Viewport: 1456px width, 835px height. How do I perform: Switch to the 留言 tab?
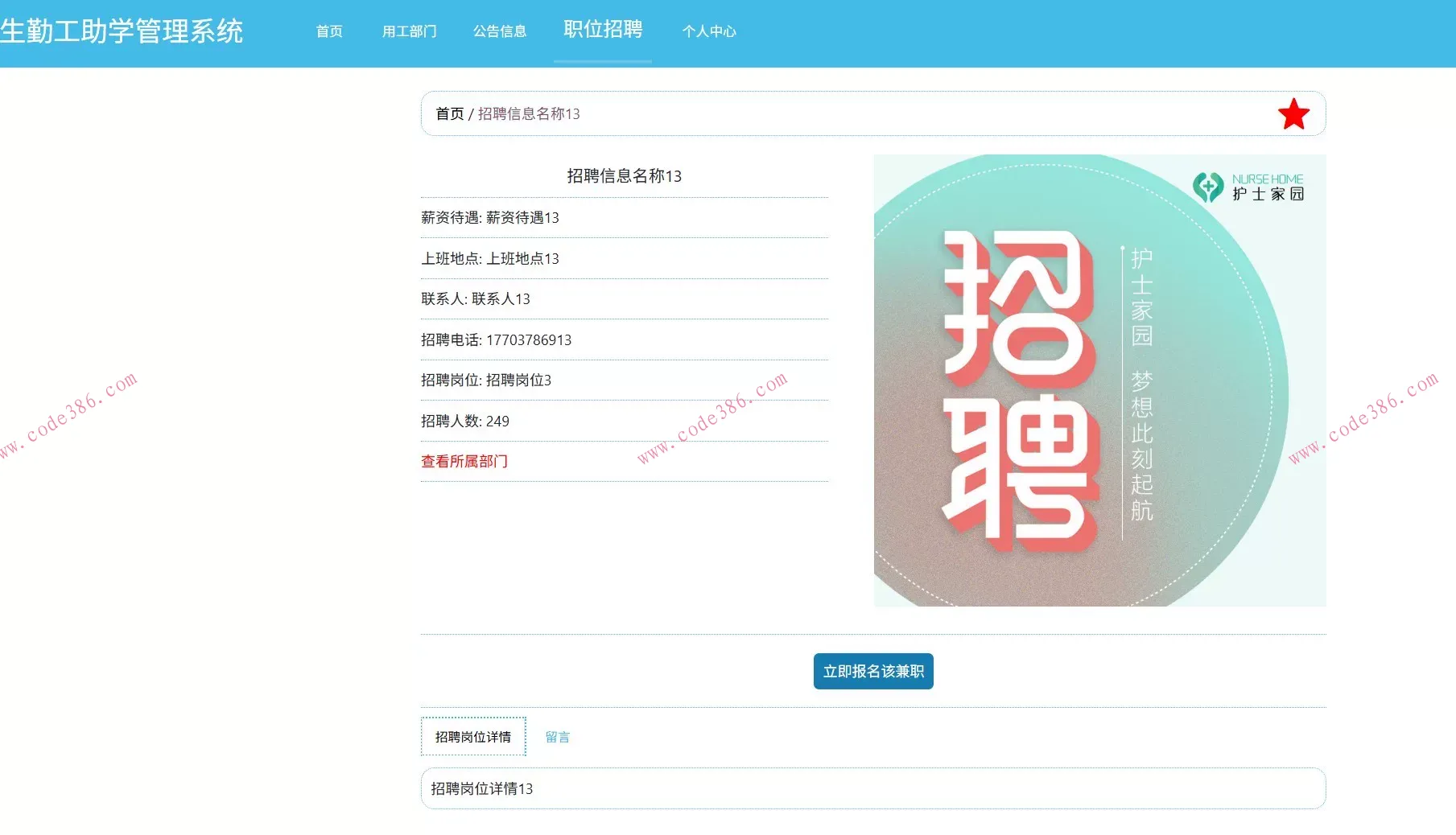(558, 736)
